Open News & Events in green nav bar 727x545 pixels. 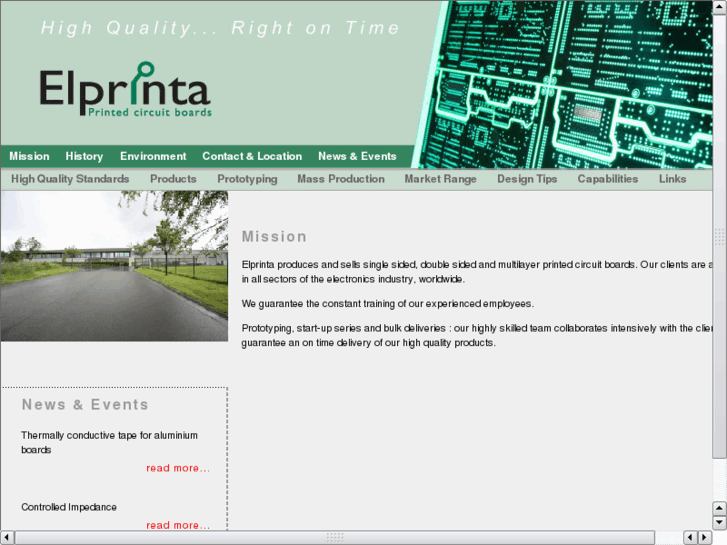(357, 156)
